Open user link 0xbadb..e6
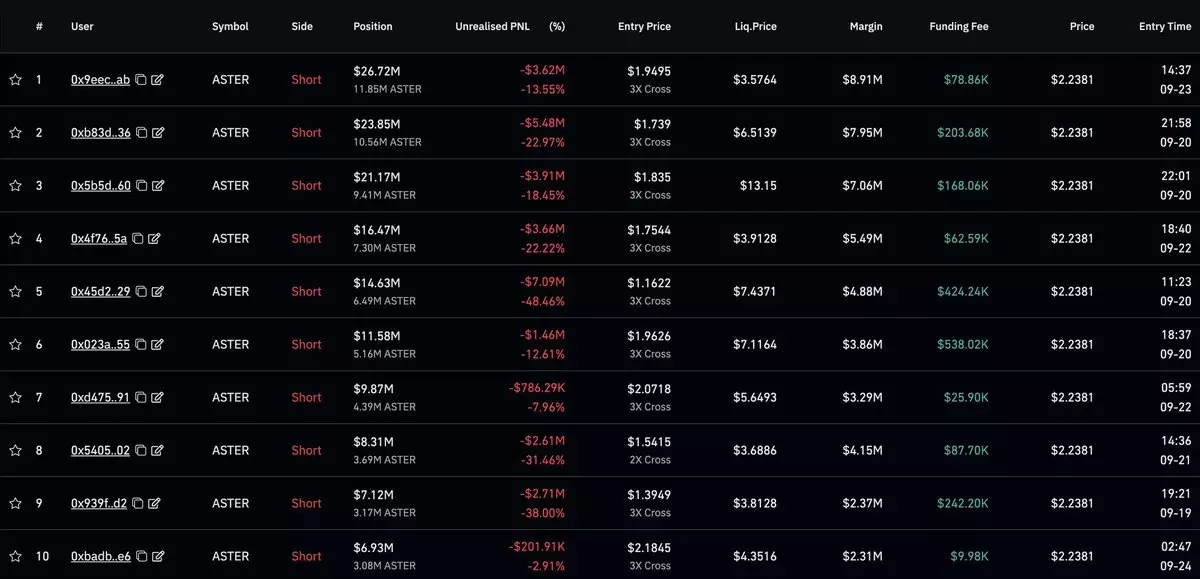Image resolution: width=1200 pixels, height=579 pixels. pyautogui.click(x=100, y=557)
